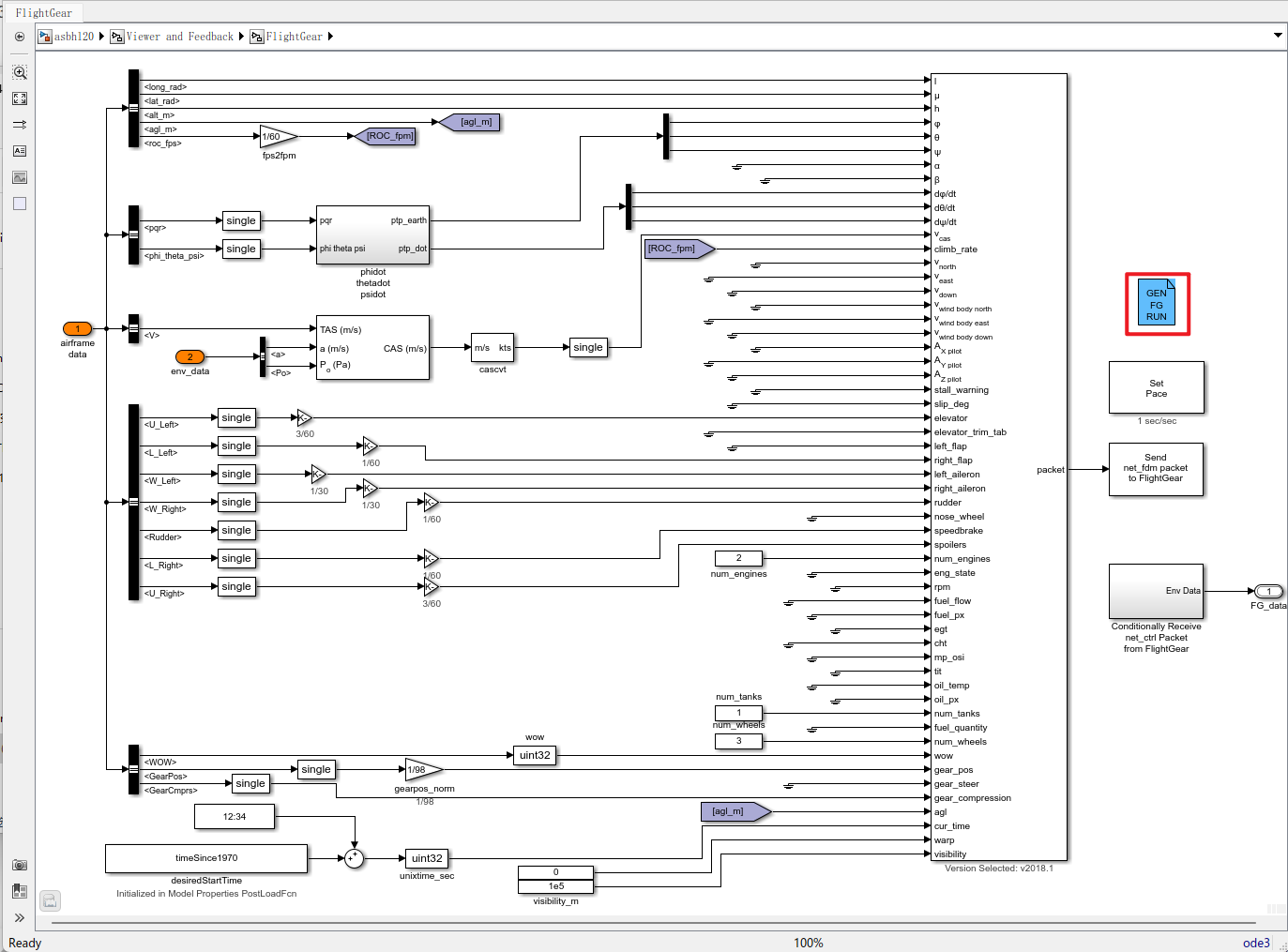The height and width of the screenshot is (952, 1288).
Task: Select the GEN FG RUN block
Action: pyautogui.click(x=1157, y=304)
